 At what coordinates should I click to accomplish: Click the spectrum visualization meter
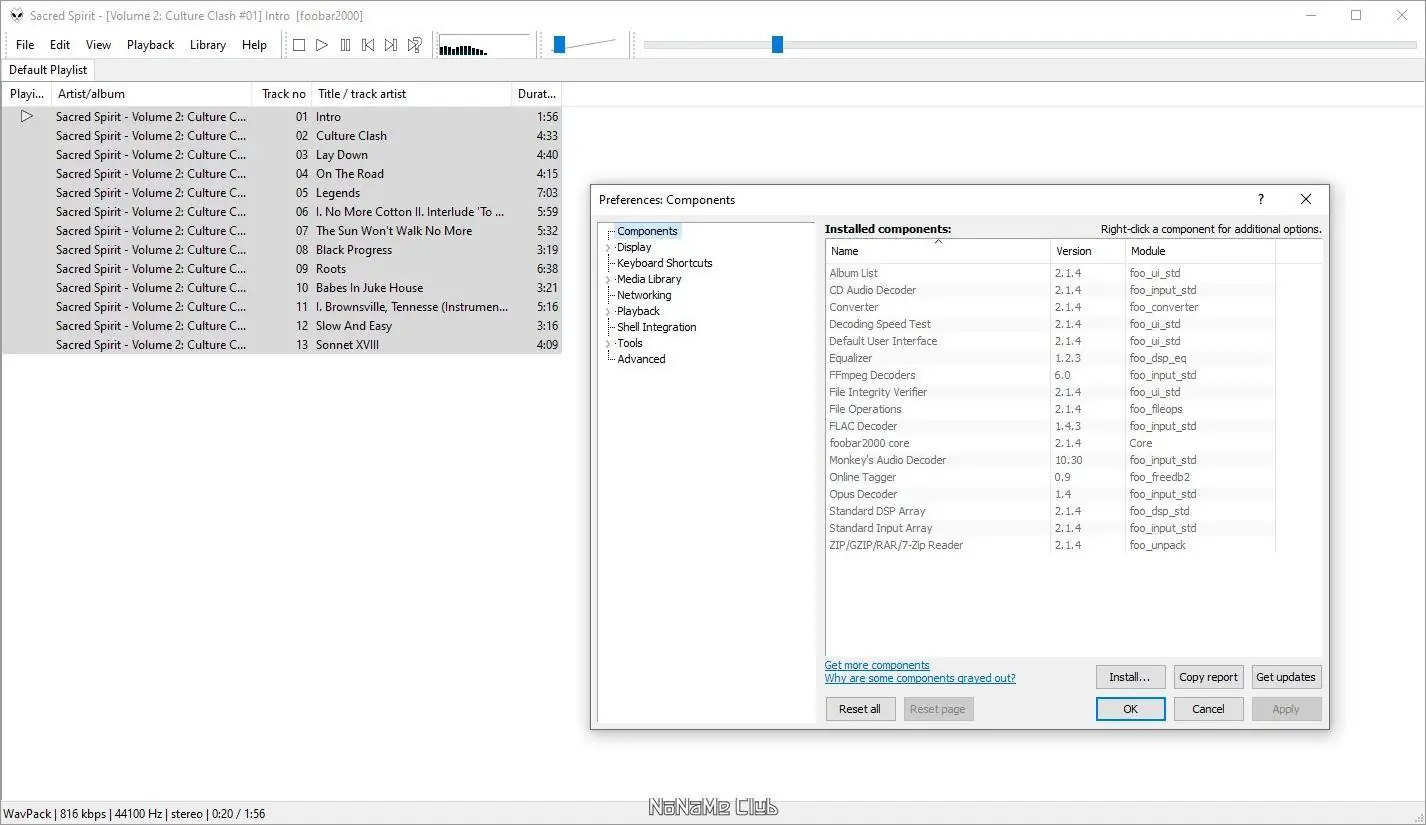[484, 46]
